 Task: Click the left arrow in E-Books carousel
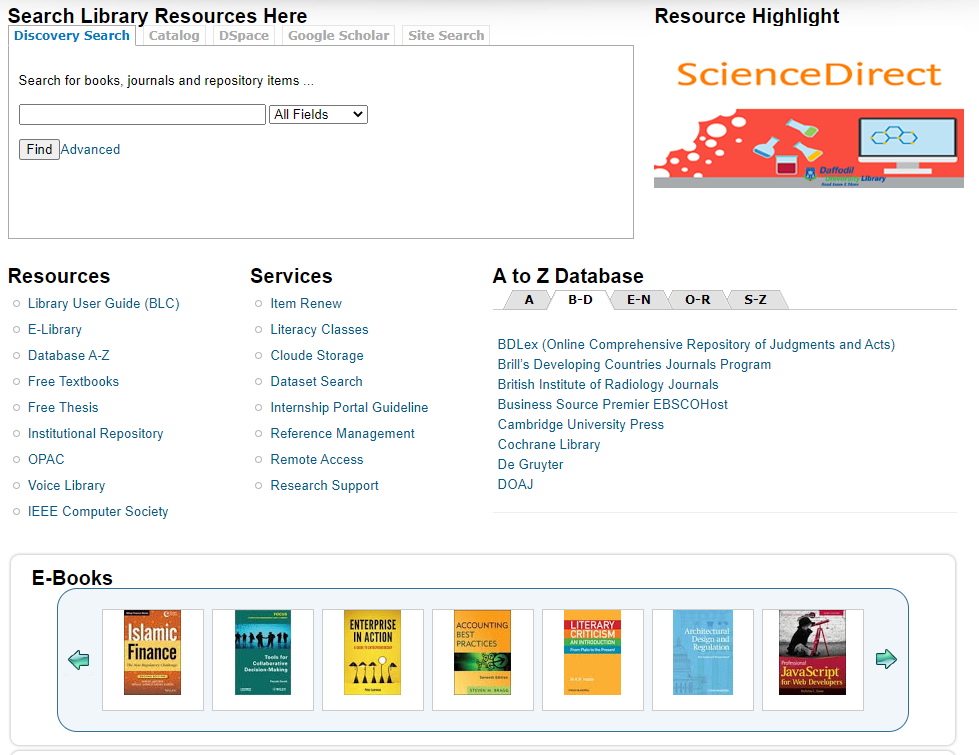click(x=79, y=659)
